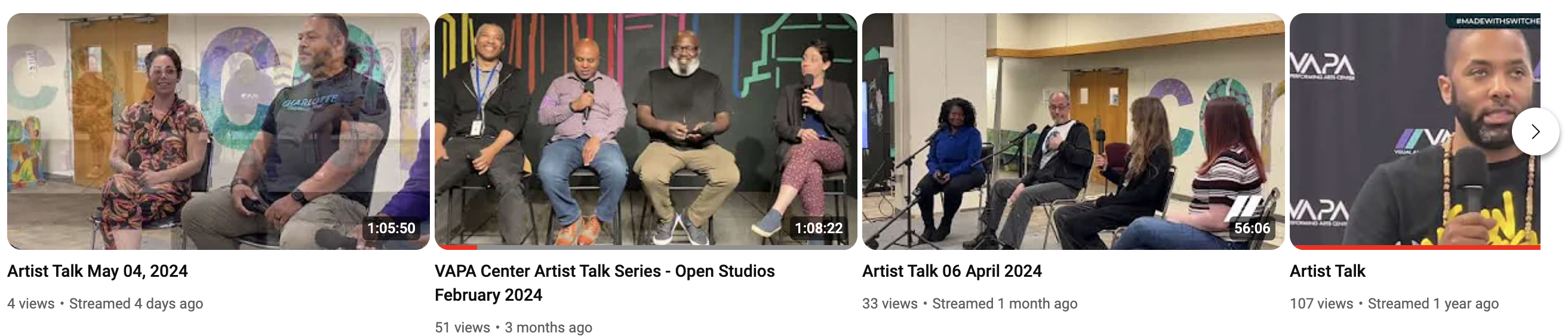
Task: Open the Artist Talk 06 April 2024 thumbnail
Action: pos(1073,131)
